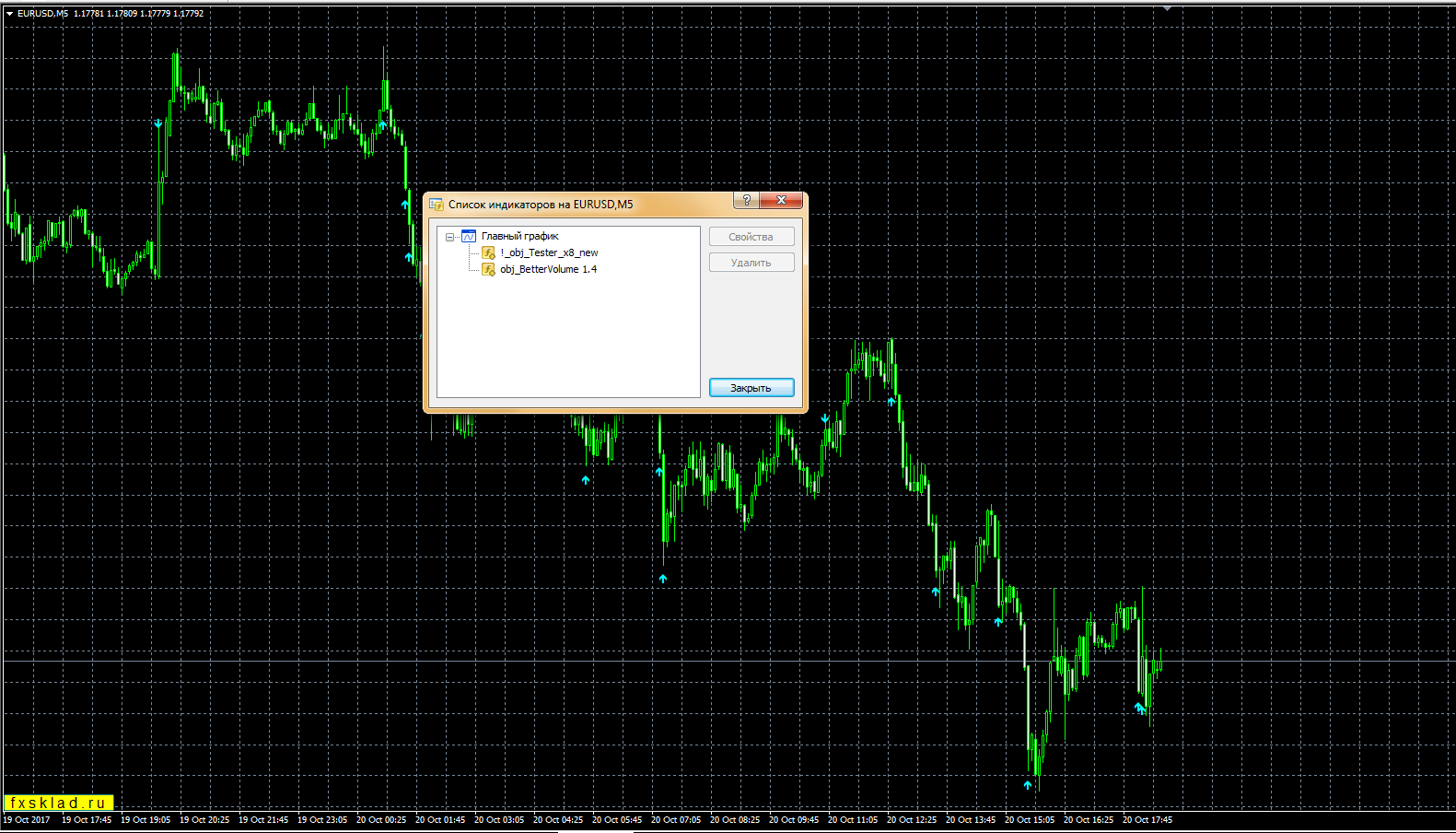The width and height of the screenshot is (1456, 833).
Task: Click the indicator list dialog title icon
Action: [436, 205]
